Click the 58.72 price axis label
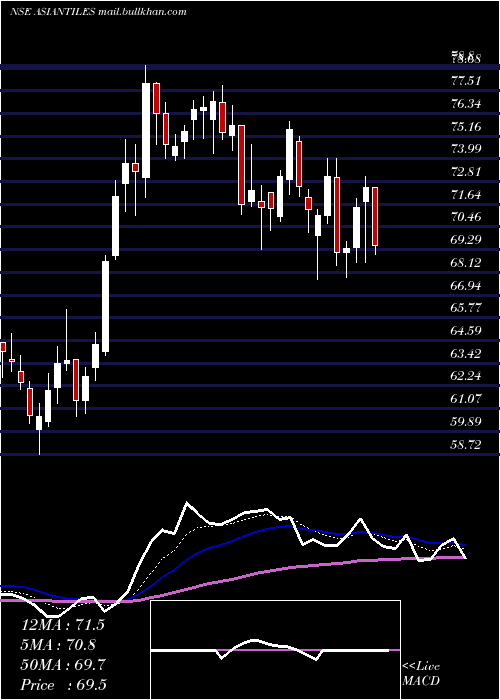Image resolution: width=500 pixels, height=700 pixels. point(466,444)
